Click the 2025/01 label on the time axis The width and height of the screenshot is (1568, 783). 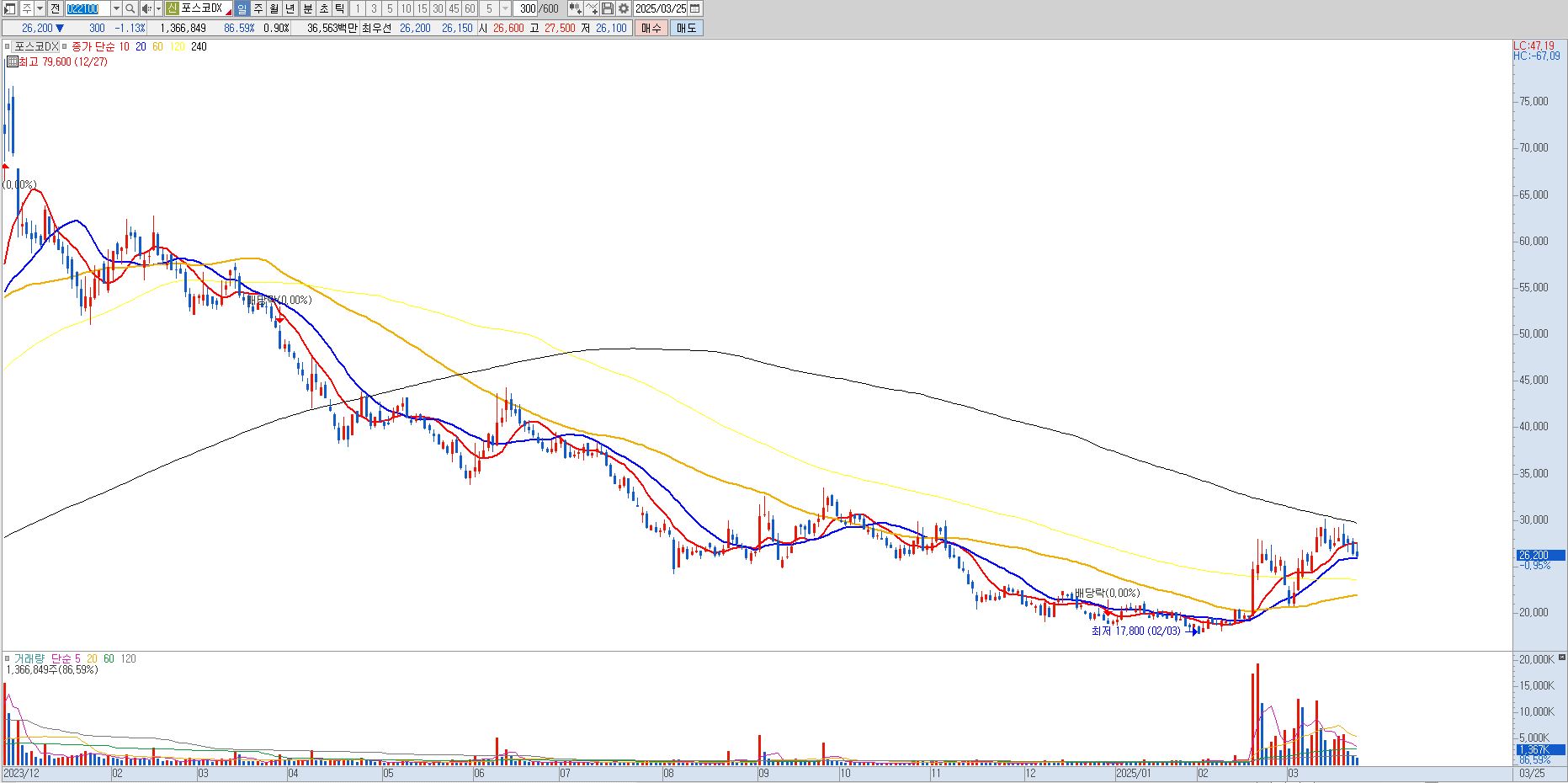pos(1133,772)
